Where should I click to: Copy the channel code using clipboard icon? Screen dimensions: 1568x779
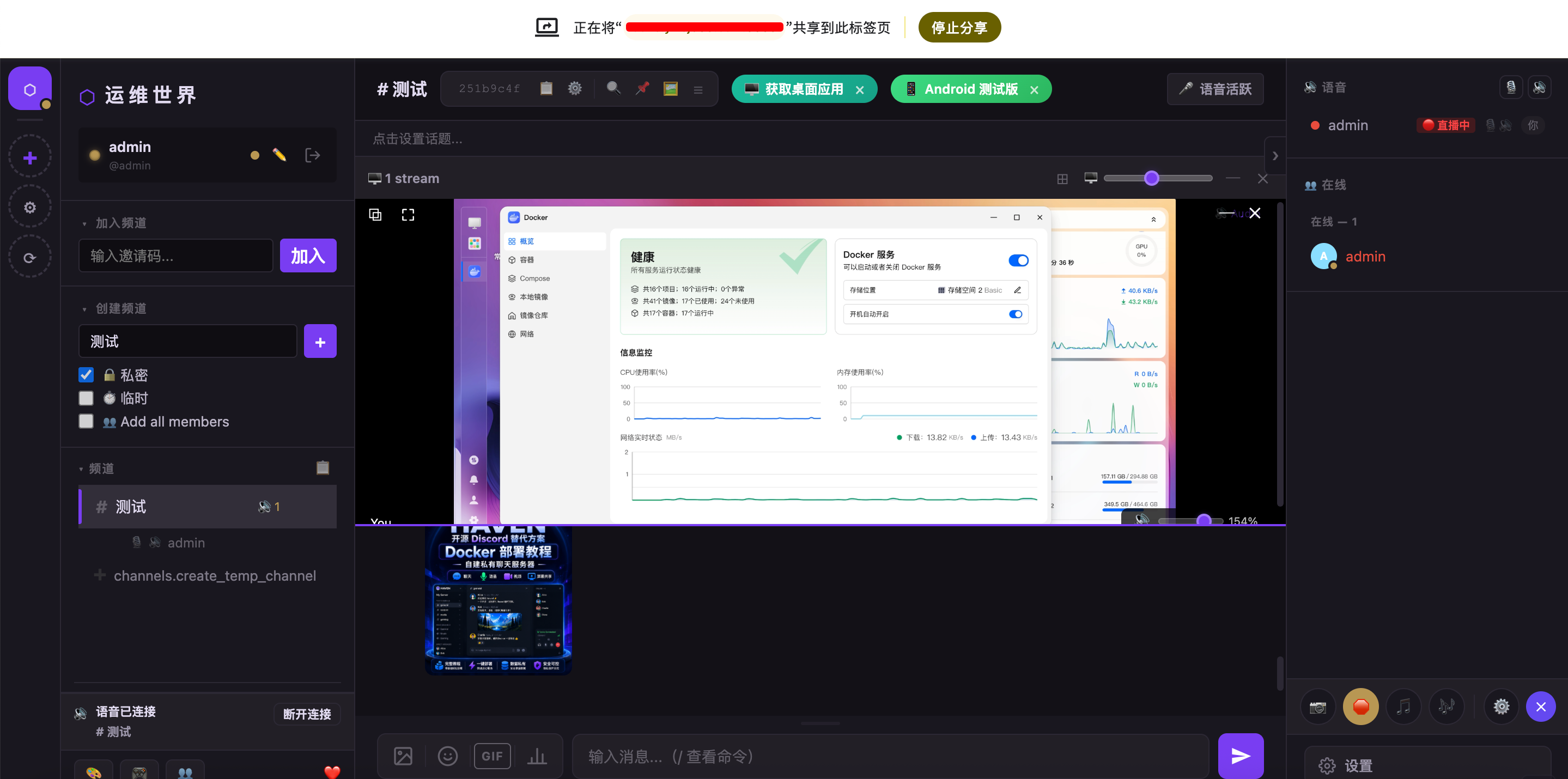(546, 89)
